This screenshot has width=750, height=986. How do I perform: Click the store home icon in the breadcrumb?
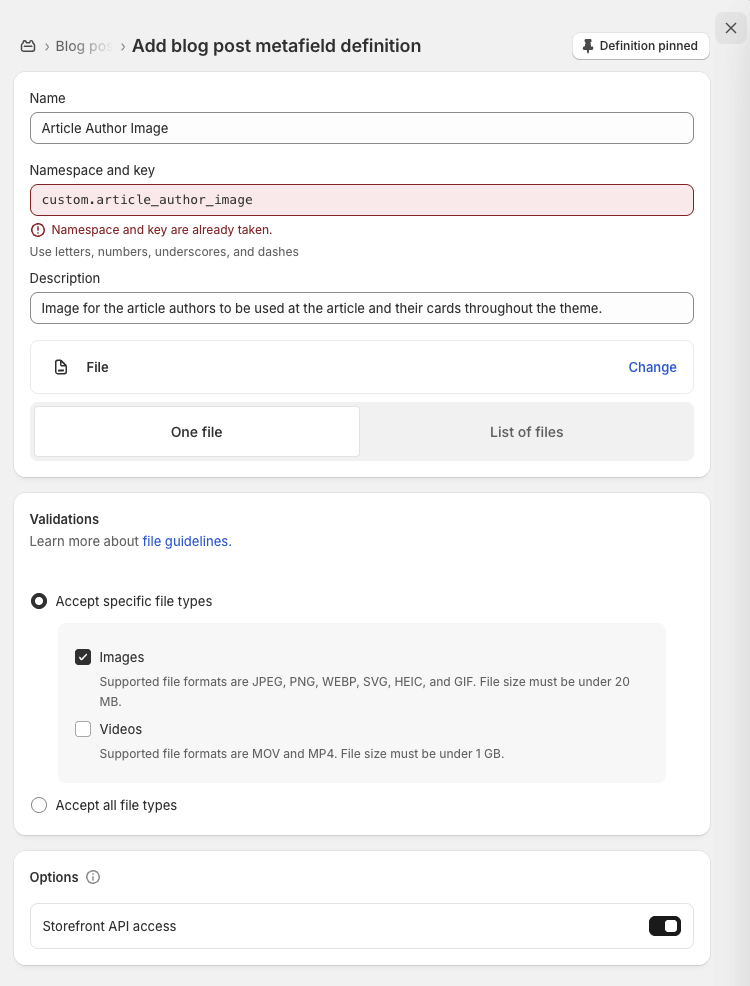[x=28, y=45]
